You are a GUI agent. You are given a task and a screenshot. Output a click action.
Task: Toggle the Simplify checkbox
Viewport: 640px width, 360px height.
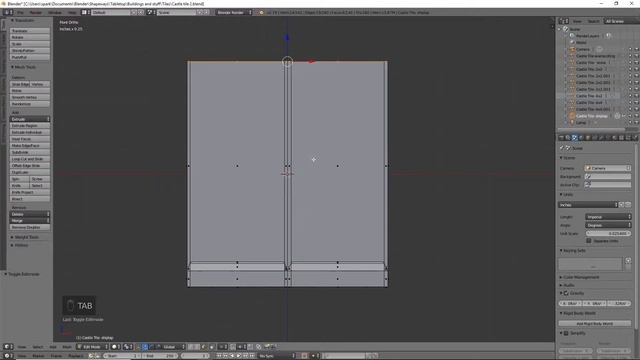tap(566, 333)
